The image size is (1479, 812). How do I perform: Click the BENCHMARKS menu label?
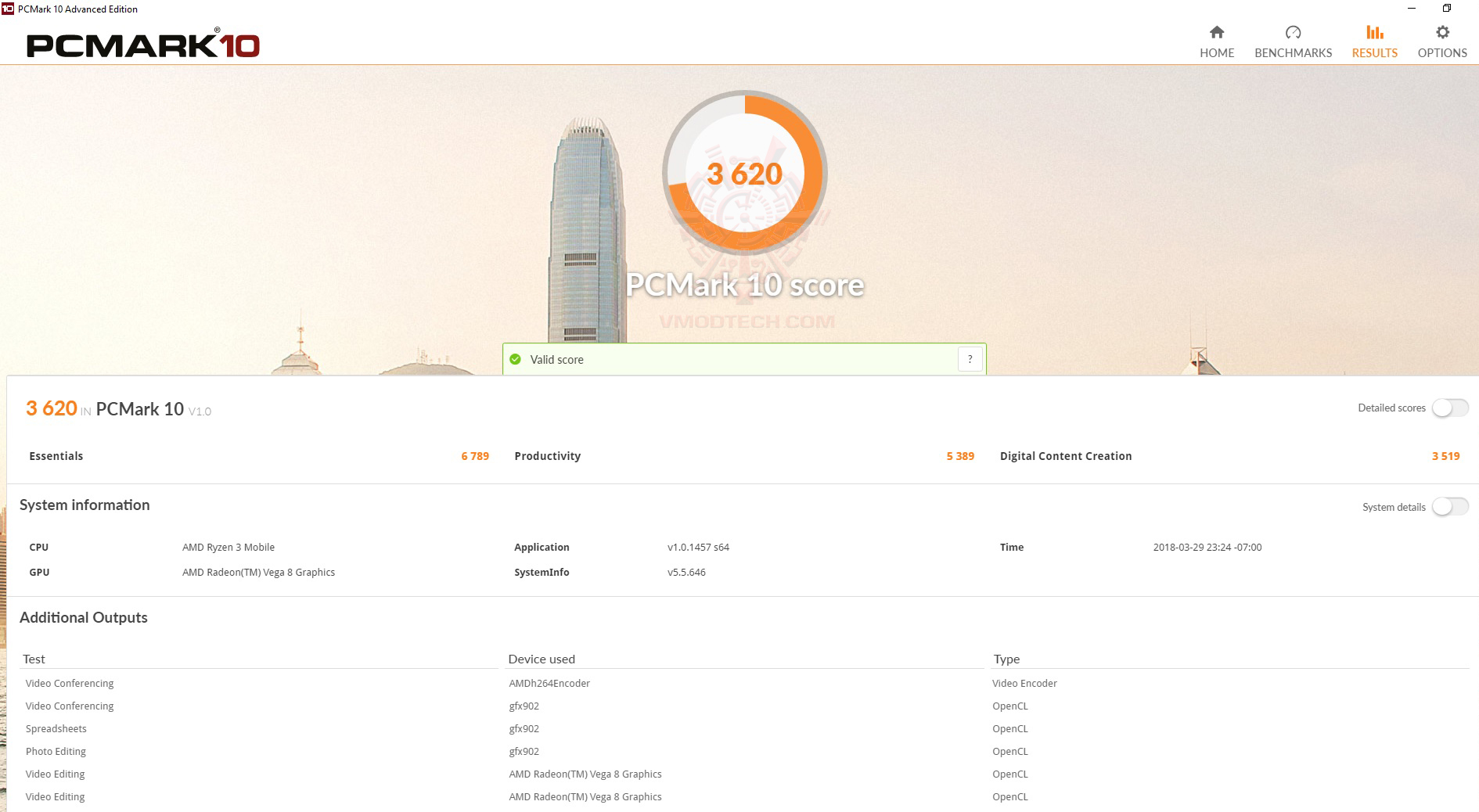point(1293,52)
